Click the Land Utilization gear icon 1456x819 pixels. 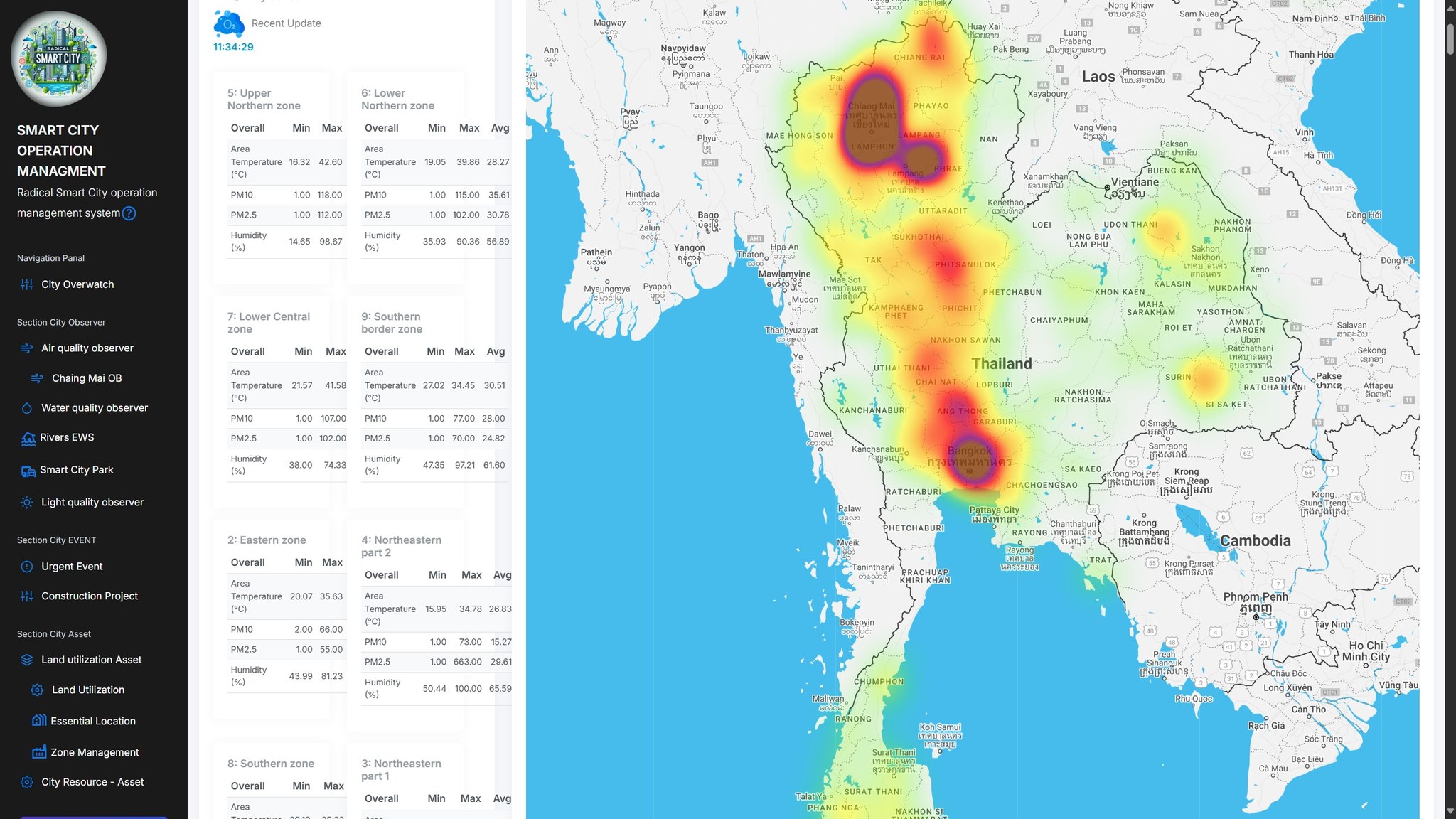(38, 690)
